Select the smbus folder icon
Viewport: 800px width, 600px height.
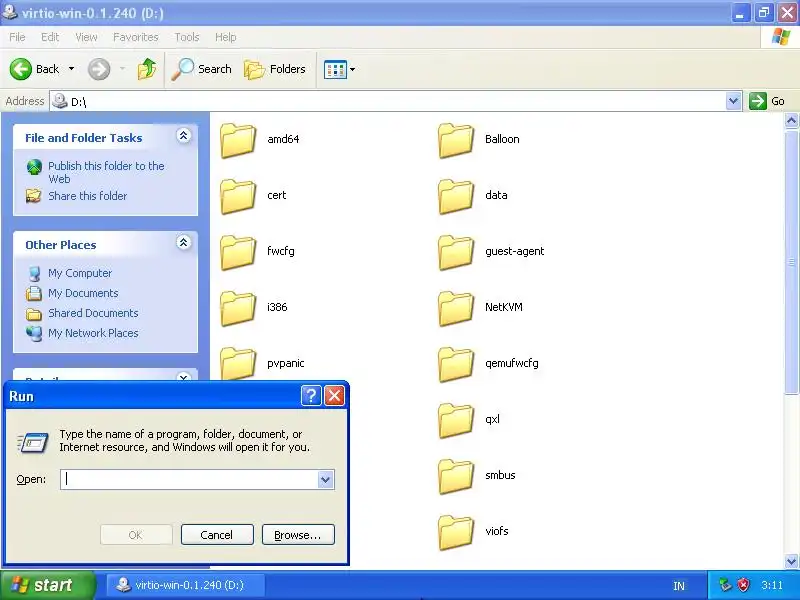(x=456, y=477)
